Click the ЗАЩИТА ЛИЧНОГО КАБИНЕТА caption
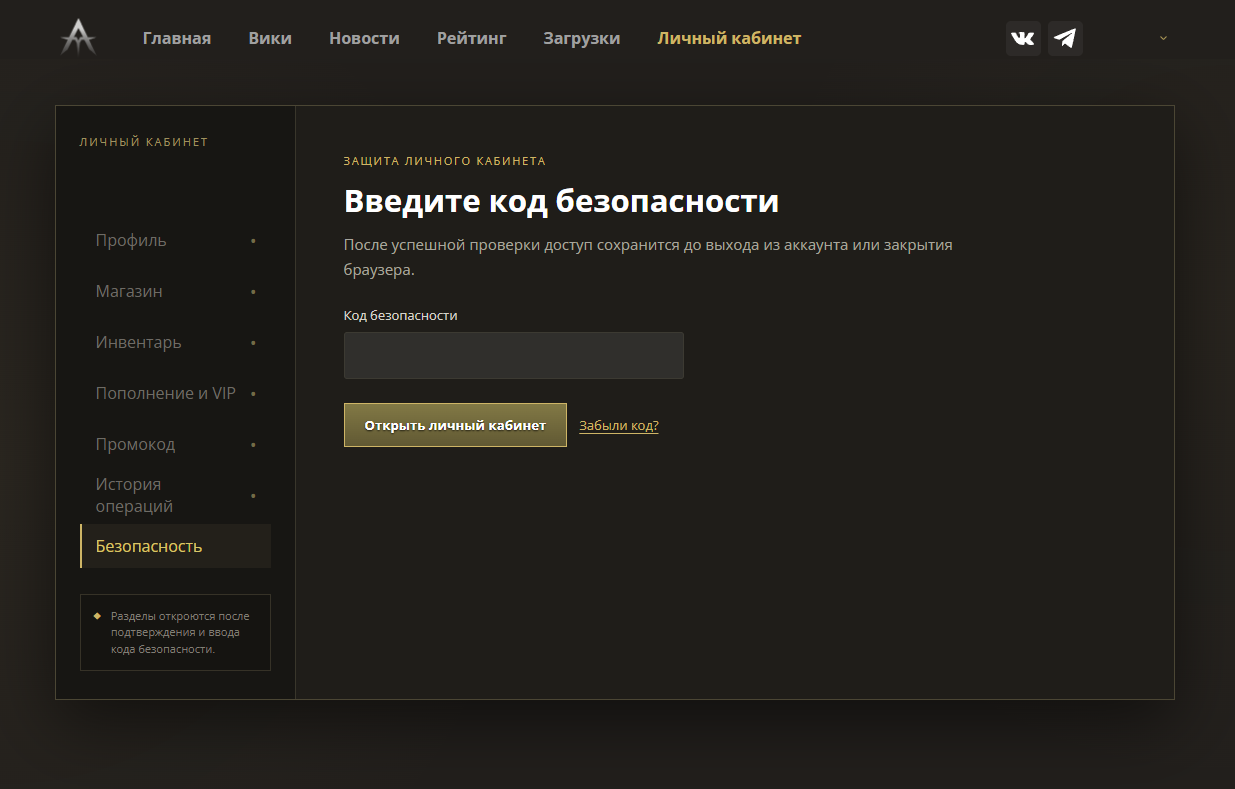Viewport: 1235px width, 789px height. coord(445,161)
